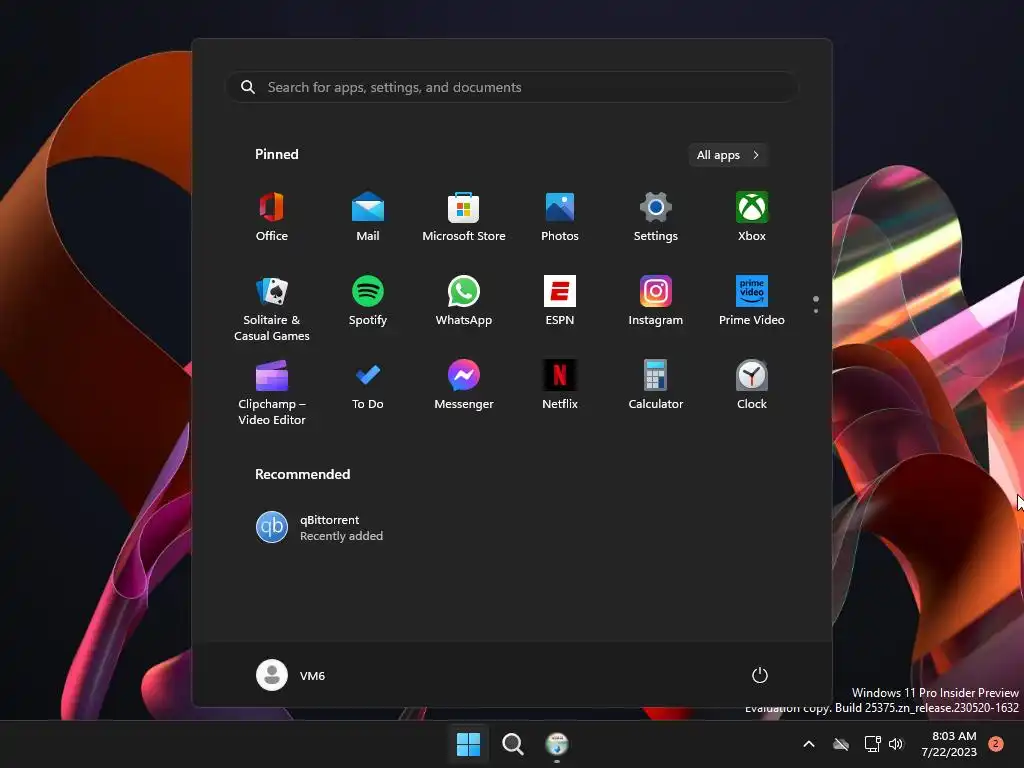Click the Start menu search field
This screenshot has width=1024, height=768.
pos(511,87)
